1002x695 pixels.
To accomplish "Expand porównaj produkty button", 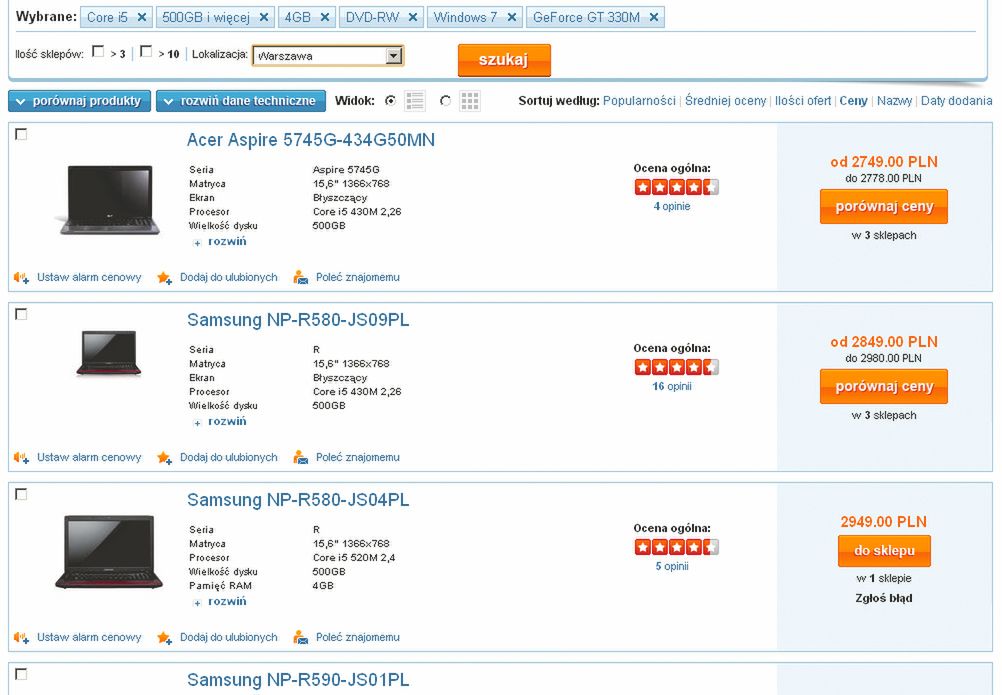I will coord(79,101).
